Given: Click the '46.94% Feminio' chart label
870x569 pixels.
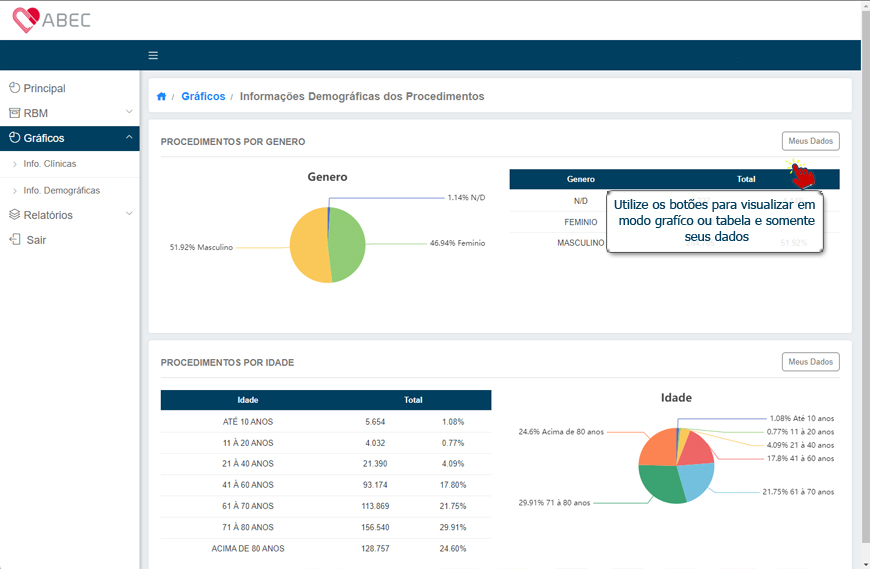Looking at the screenshot, I should click(x=457, y=243).
